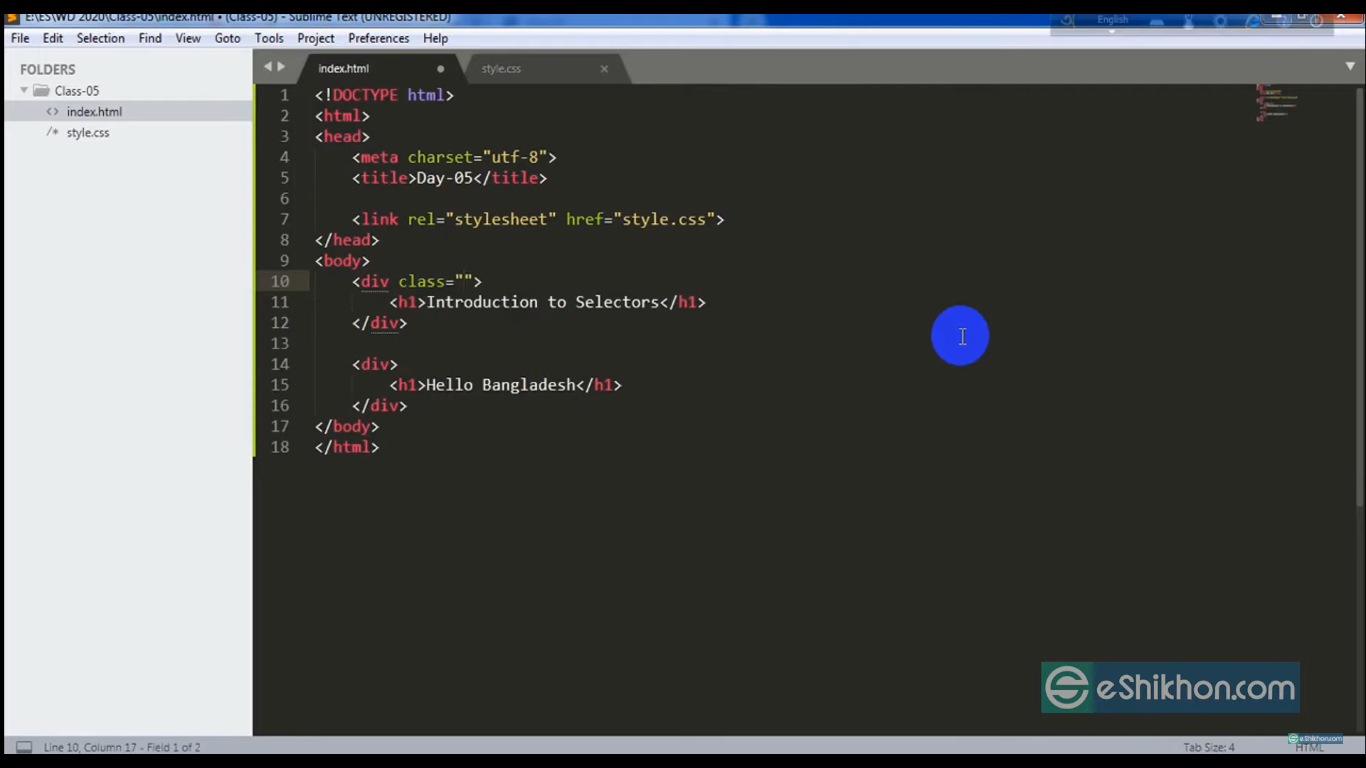Open the tab overflow dropdown at far right
The width and height of the screenshot is (1366, 768).
pyautogui.click(x=1350, y=67)
